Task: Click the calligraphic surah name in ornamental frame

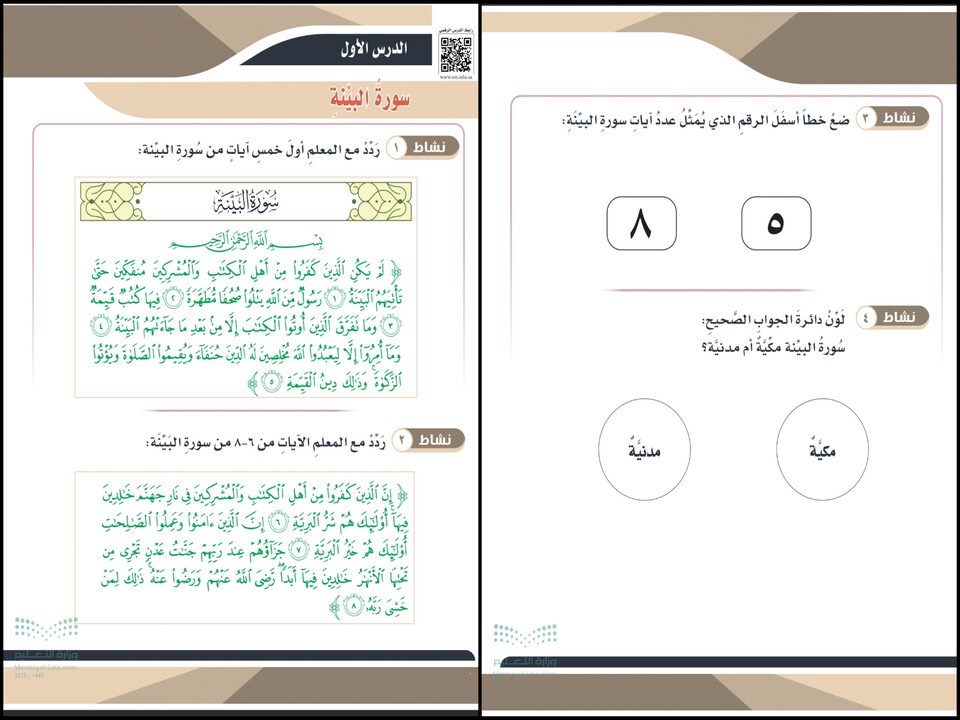Action: tap(246, 201)
